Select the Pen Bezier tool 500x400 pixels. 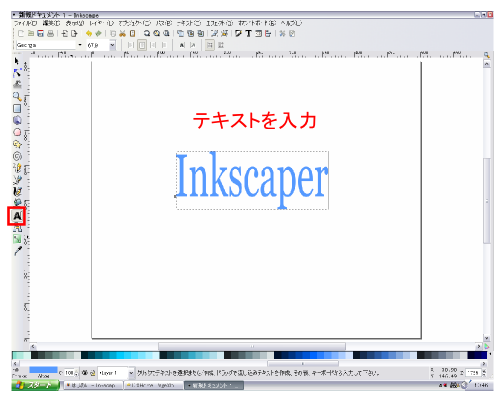tap(17, 180)
